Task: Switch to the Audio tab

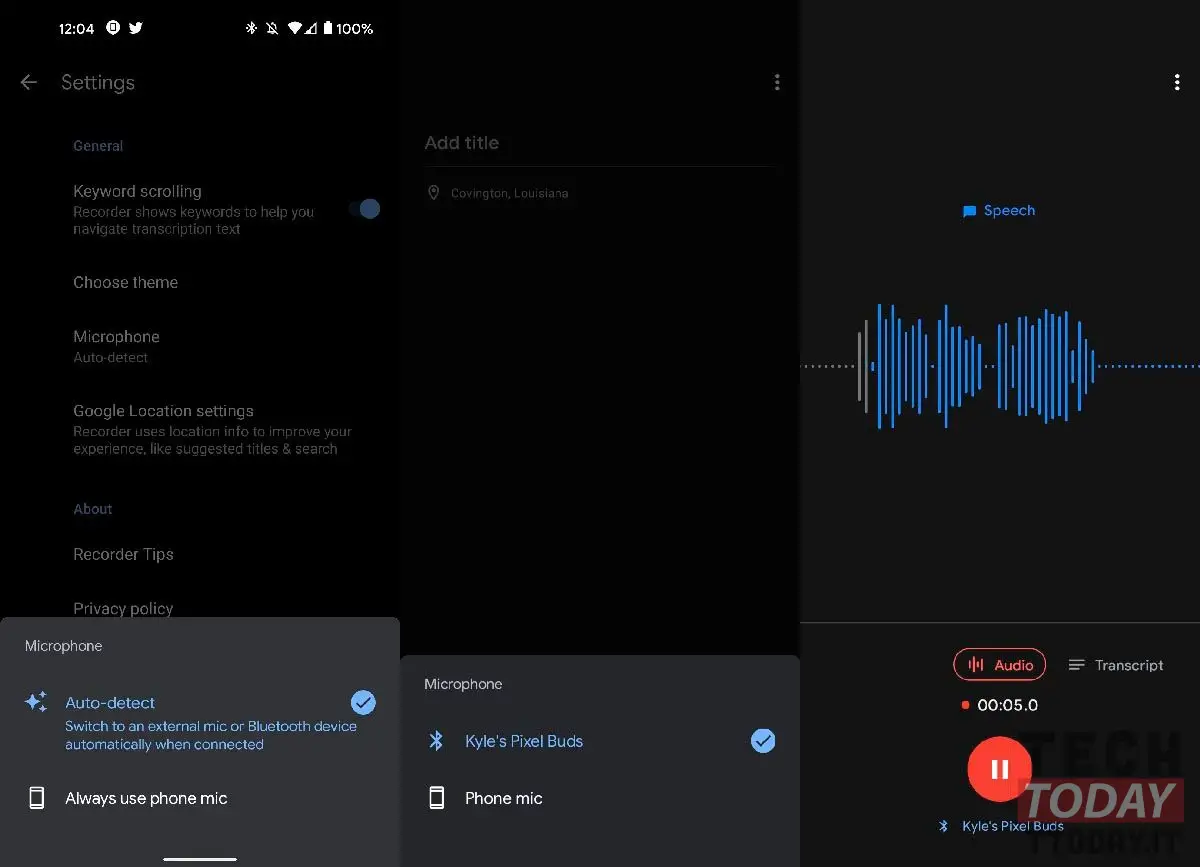Action: point(1000,665)
